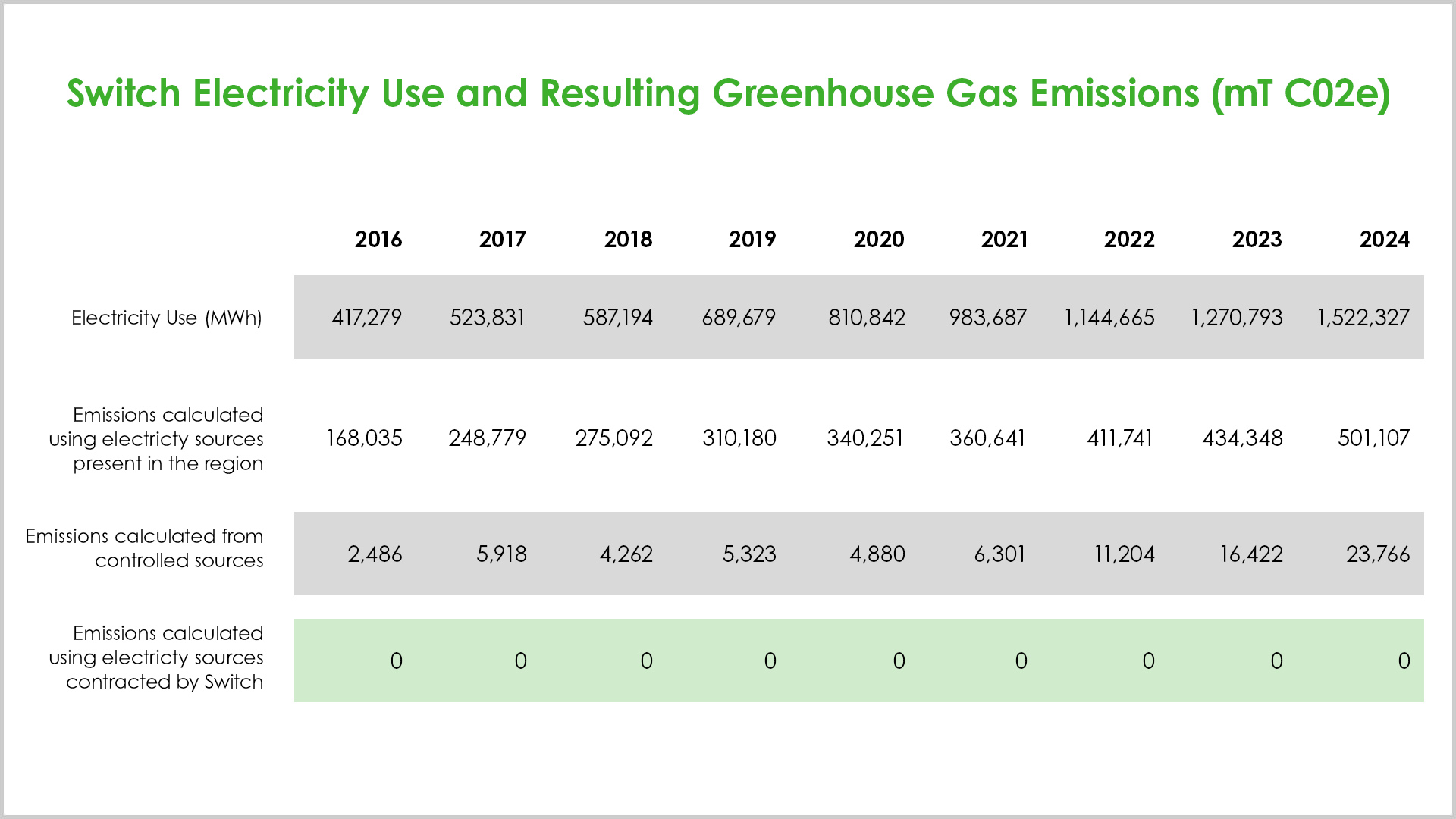Image resolution: width=1456 pixels, height=819 pixels.
Task: Select the 2023 column header
Action: click(x=1257, y=240)
